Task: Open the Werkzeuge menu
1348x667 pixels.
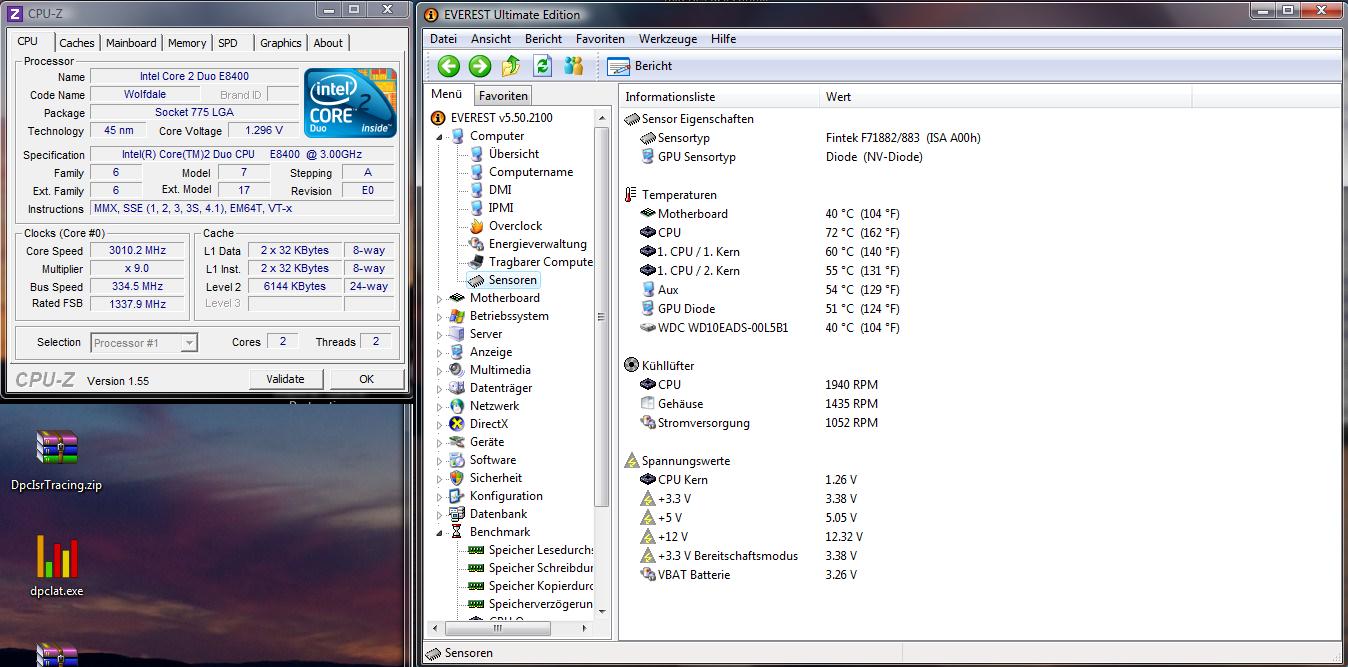Action: [x=668, y=39]
